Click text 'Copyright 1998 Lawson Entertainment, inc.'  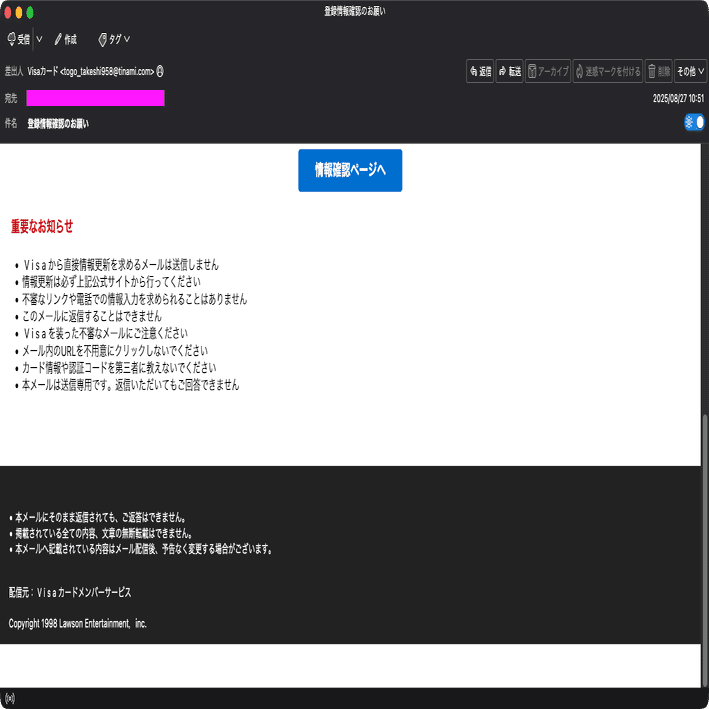click(x=78, y=624)
